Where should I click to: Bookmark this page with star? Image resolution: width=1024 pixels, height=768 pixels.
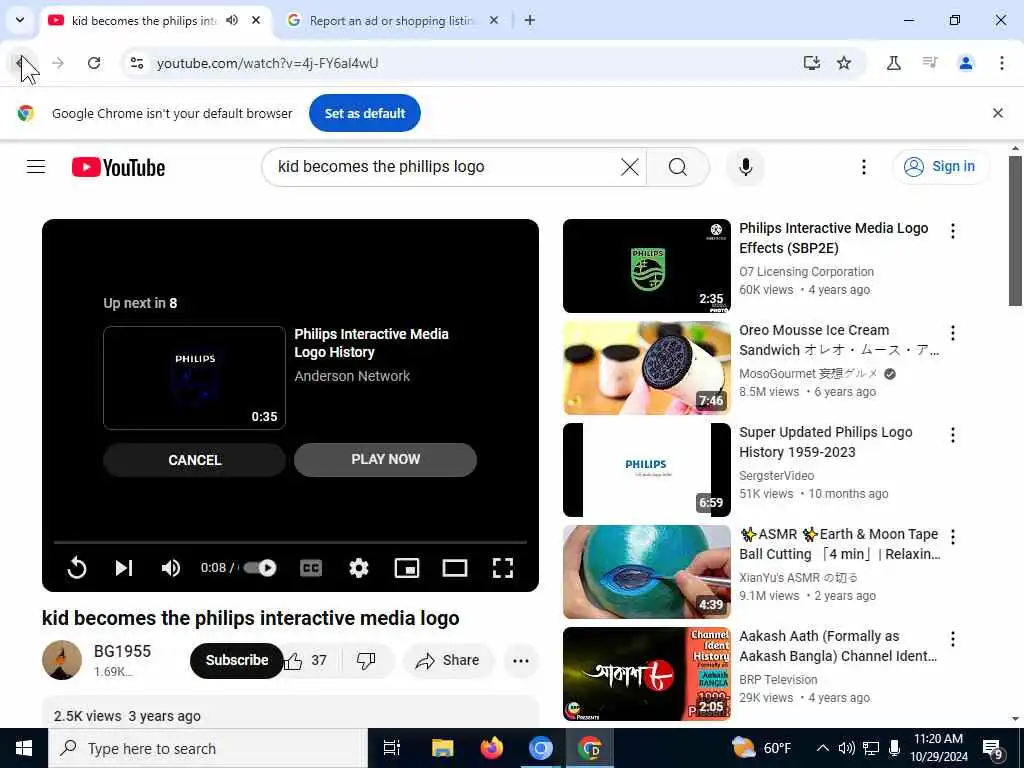pos(844,63)
